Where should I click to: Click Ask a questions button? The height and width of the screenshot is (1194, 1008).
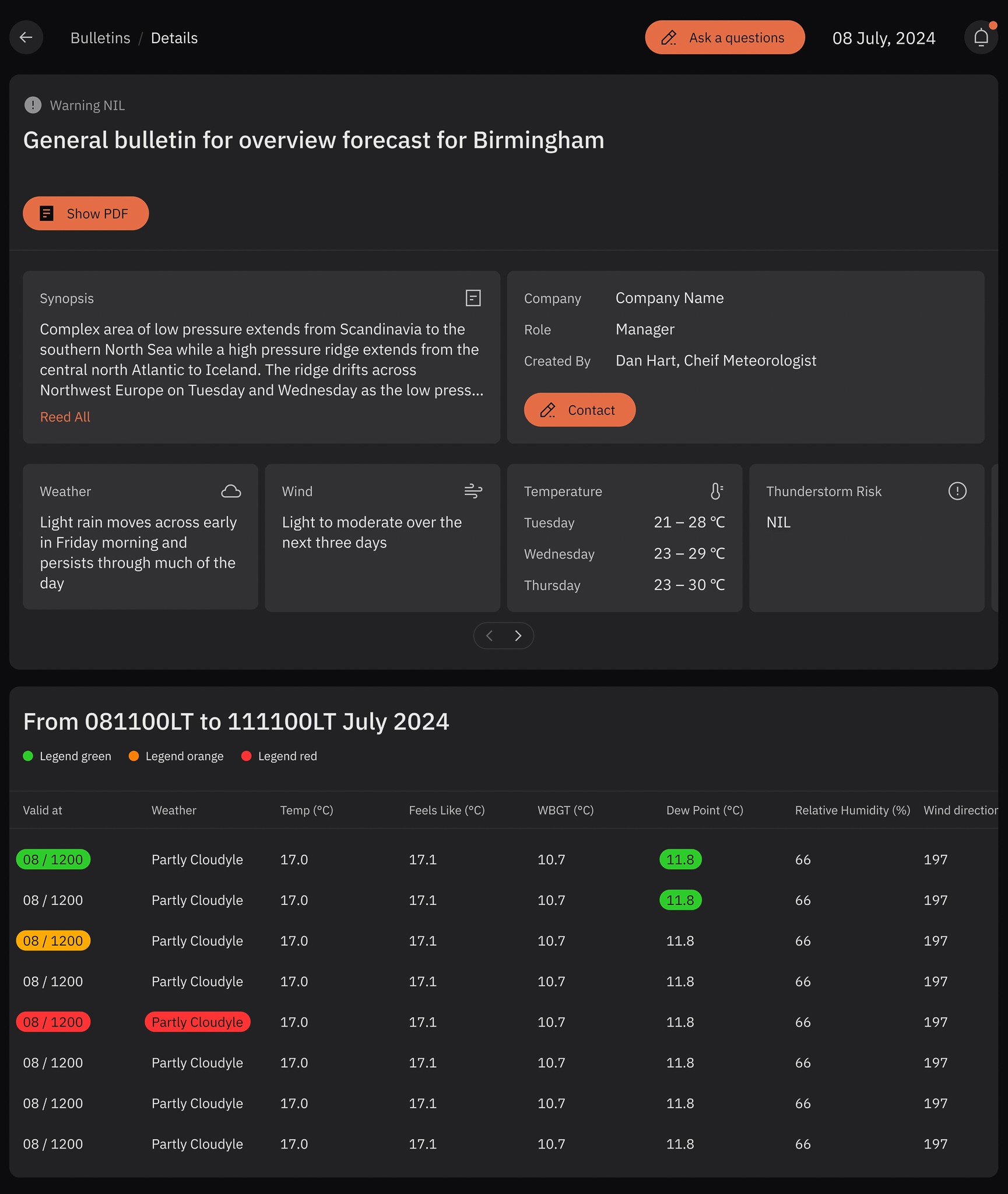(x=725, y=38)
